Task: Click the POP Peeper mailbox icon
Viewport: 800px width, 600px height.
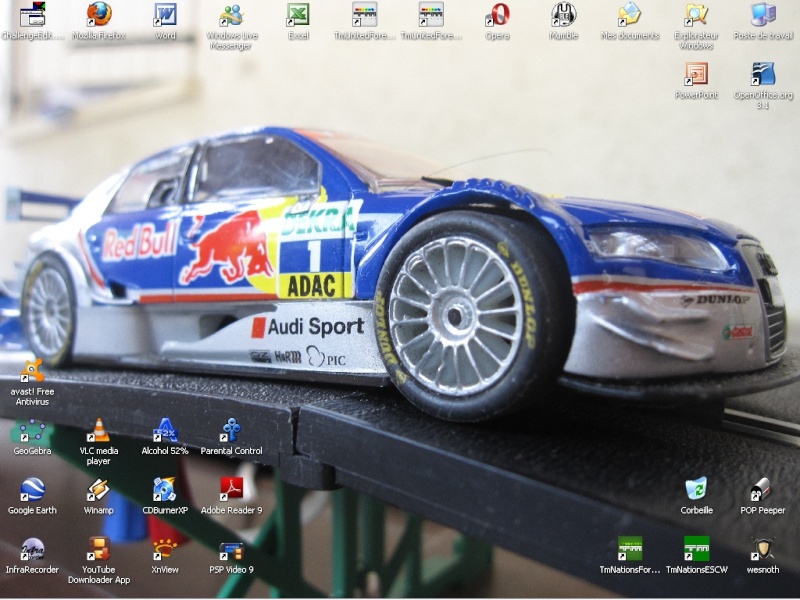Action: pos(763,489)
